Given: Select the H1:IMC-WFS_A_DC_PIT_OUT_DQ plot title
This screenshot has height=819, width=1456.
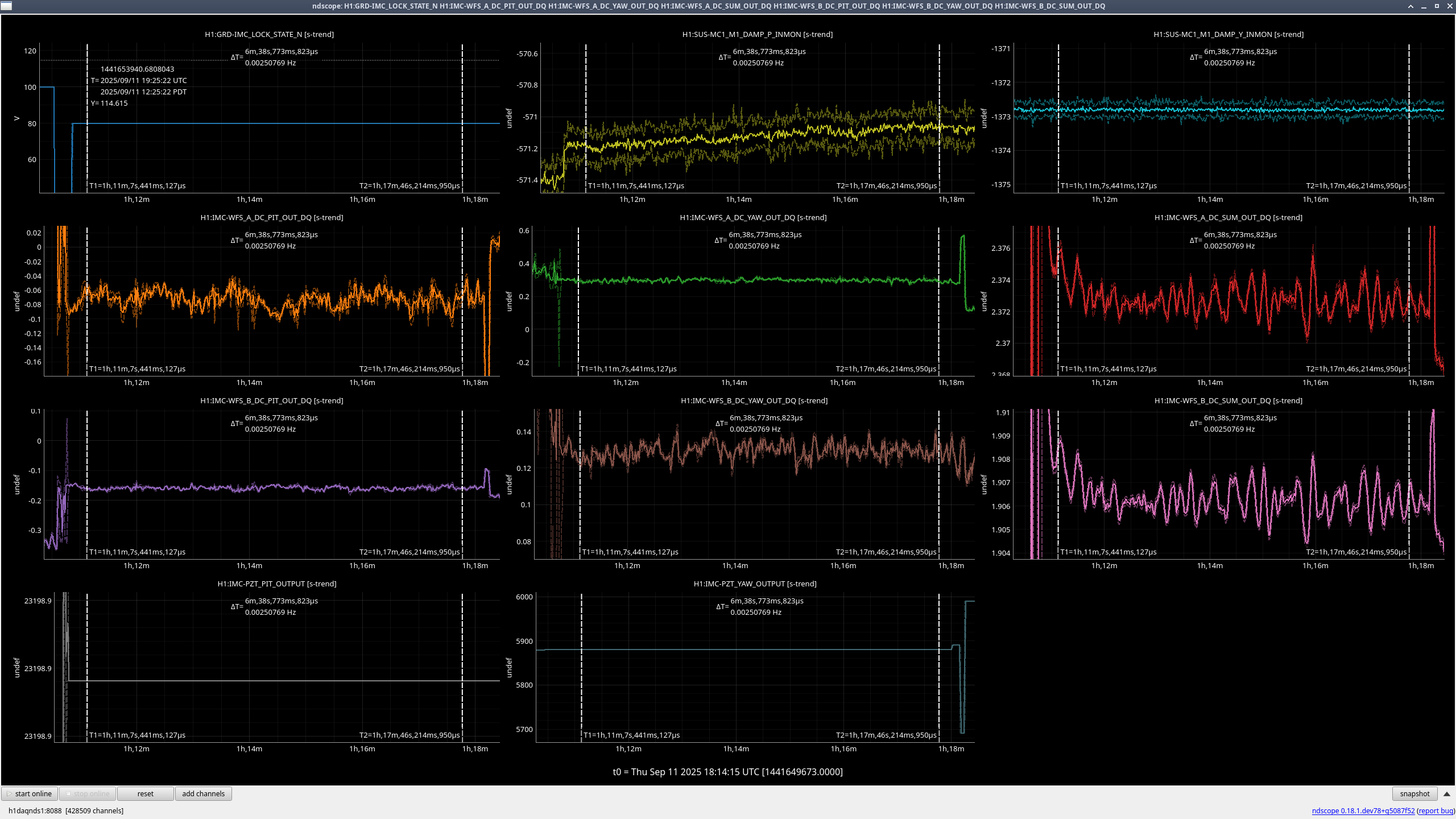Looking at the screenshot, I should tap(271, 217).
